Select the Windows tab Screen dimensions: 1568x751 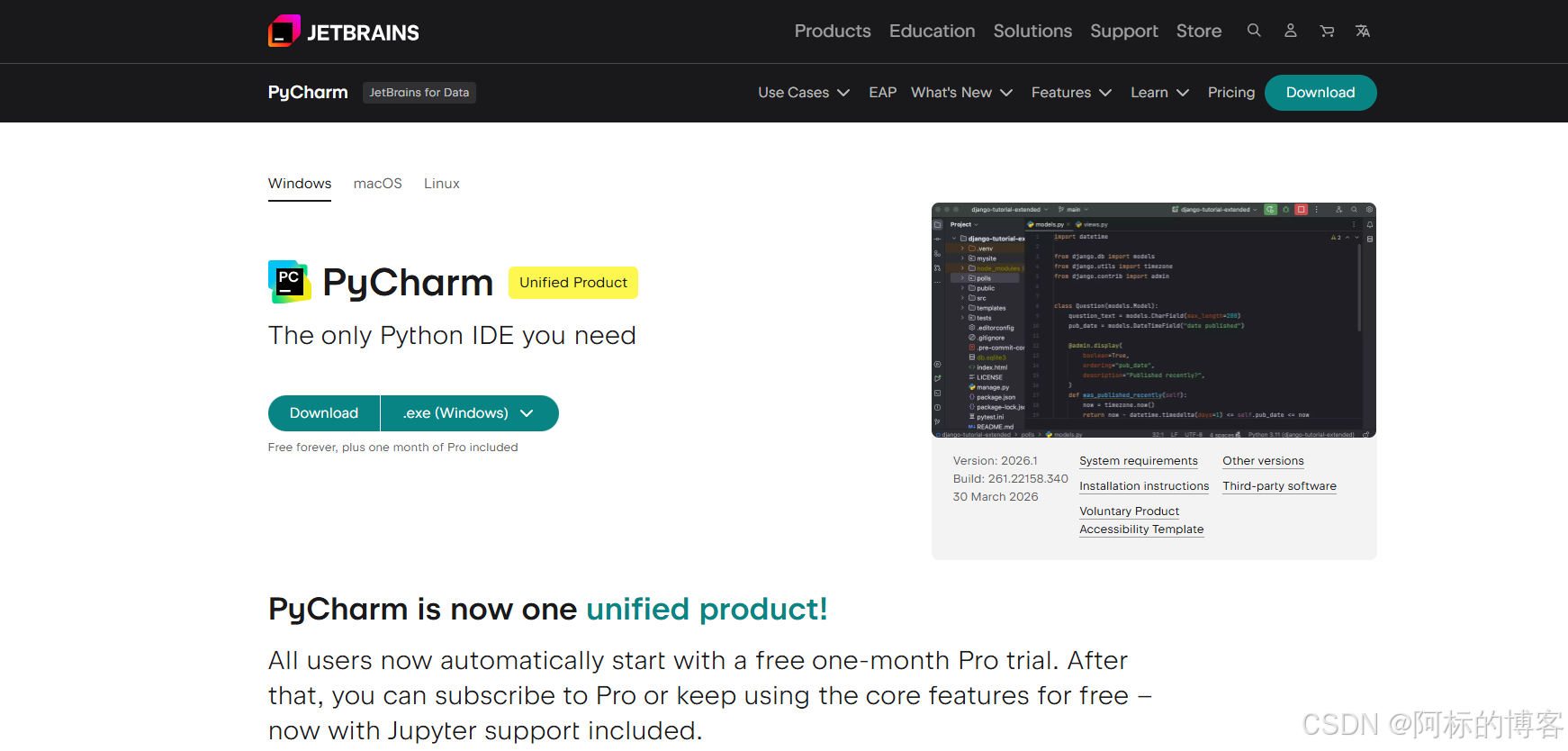(x=300, y=184)
